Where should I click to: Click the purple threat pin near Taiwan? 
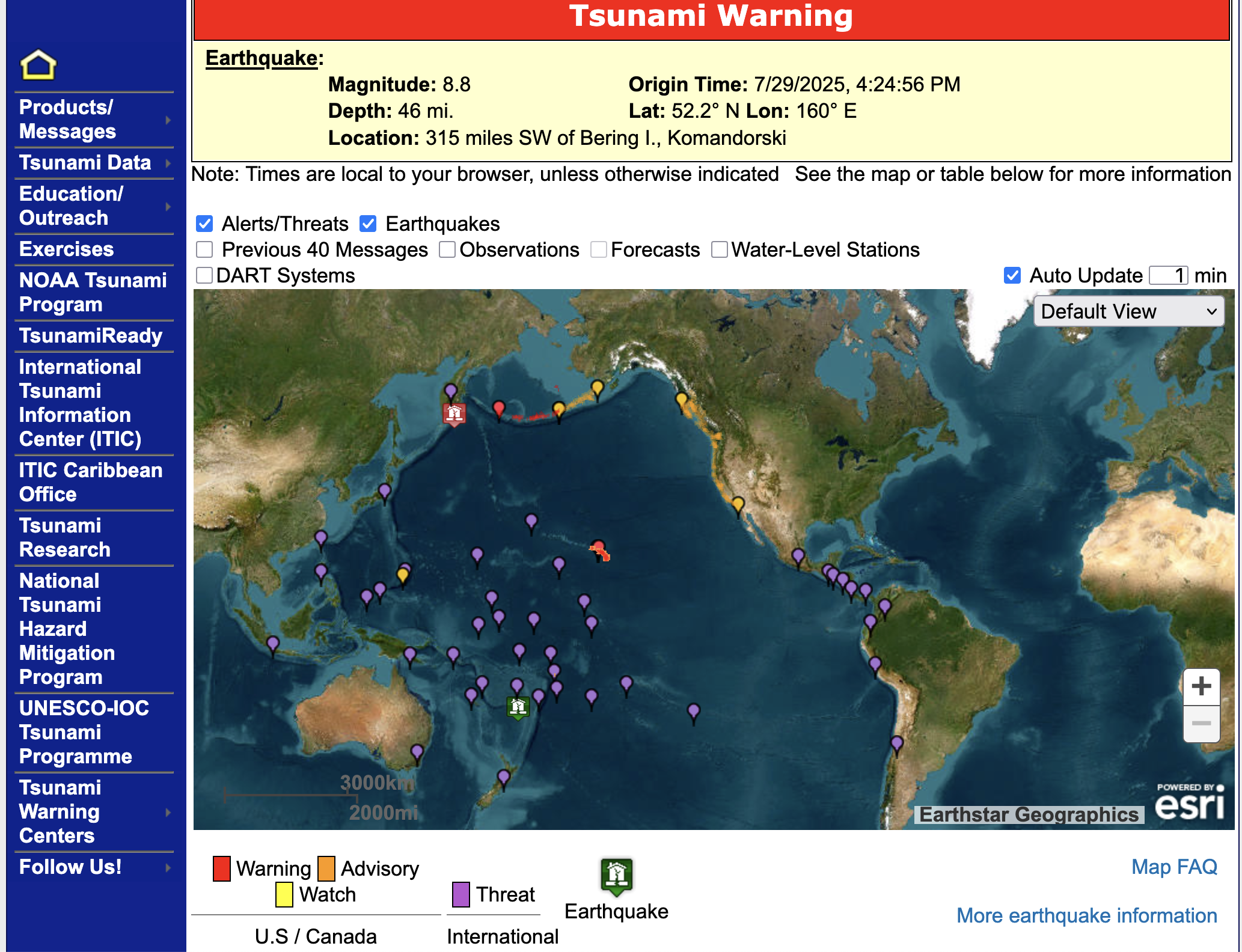[321, 540]
